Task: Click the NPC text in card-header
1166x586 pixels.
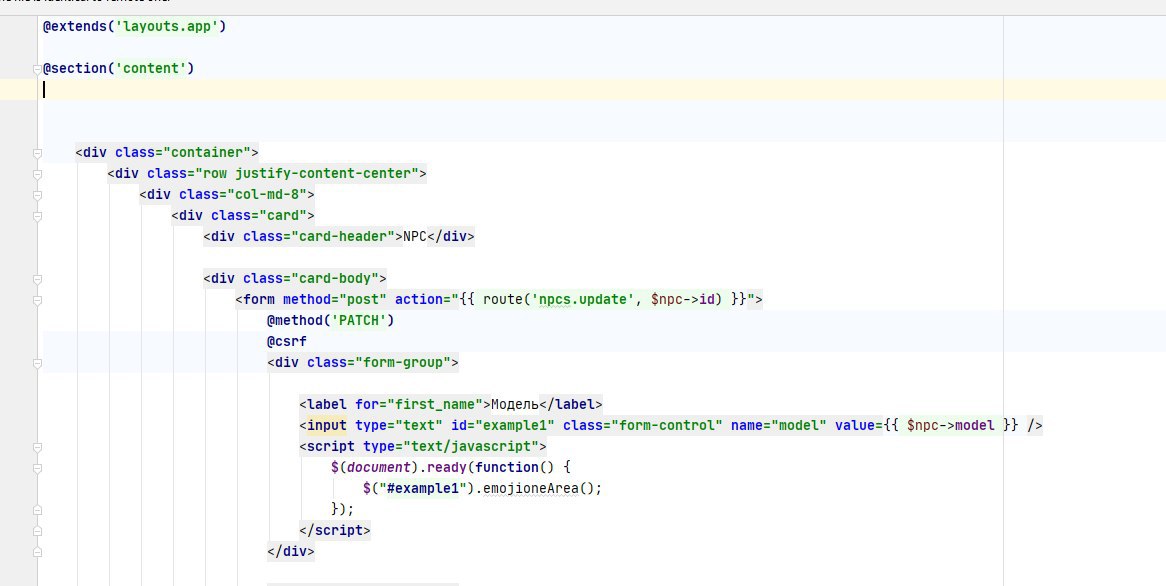Action: [415, 236]
